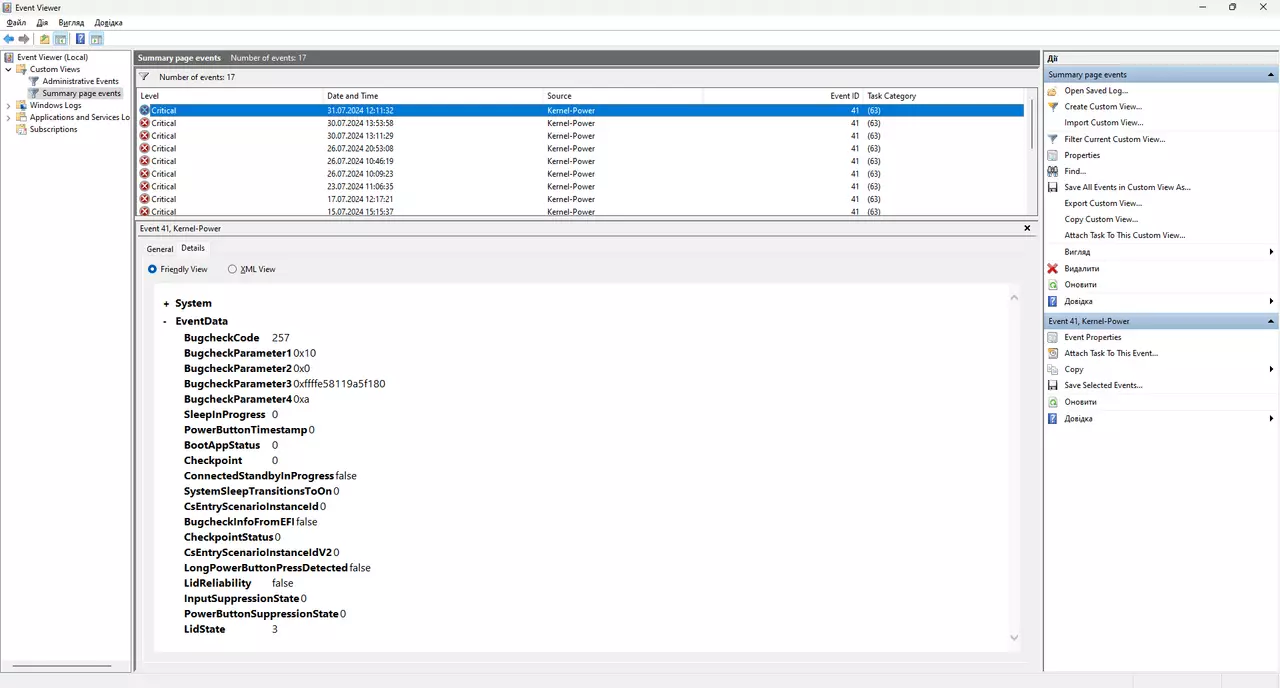
Task: Select the Friendly View radio button
Action: (152, 269)
